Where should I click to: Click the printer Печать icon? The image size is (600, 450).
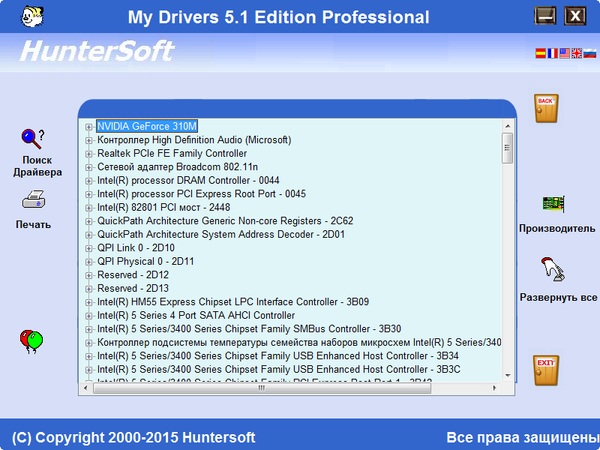point(32,200)
